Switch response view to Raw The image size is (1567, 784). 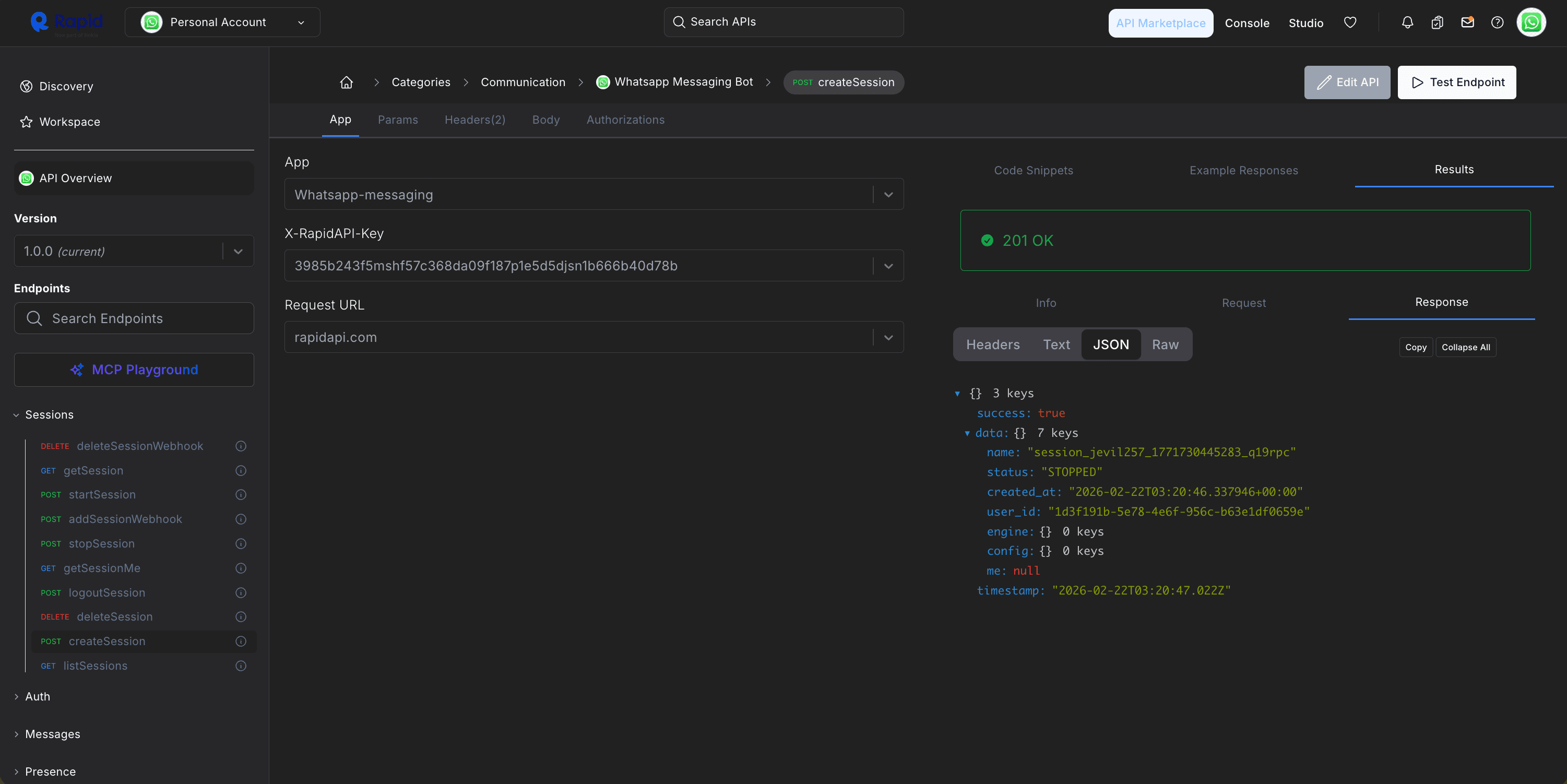pyautogui.click(x=1165, y=345)
